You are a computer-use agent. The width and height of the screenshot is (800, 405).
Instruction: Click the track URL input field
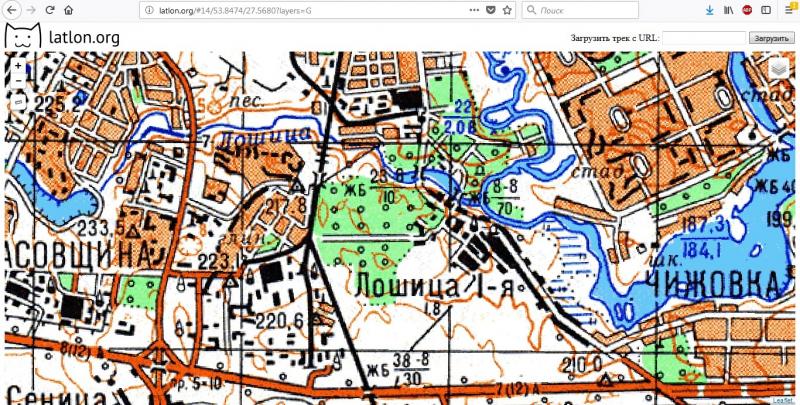pyautogui.click(x=704, y=38)
